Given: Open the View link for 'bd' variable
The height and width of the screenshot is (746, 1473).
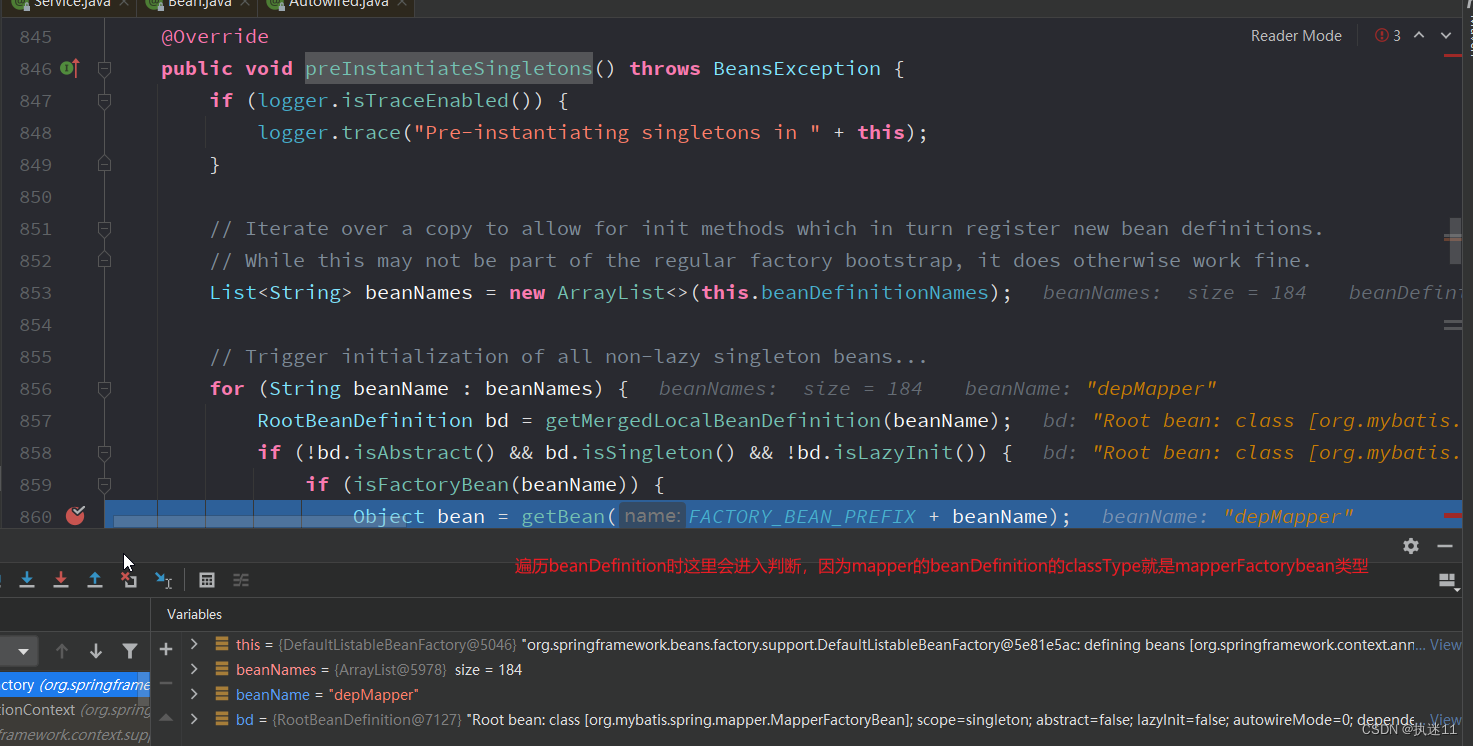Looking at the screenshot, I should pos(1446,719).
